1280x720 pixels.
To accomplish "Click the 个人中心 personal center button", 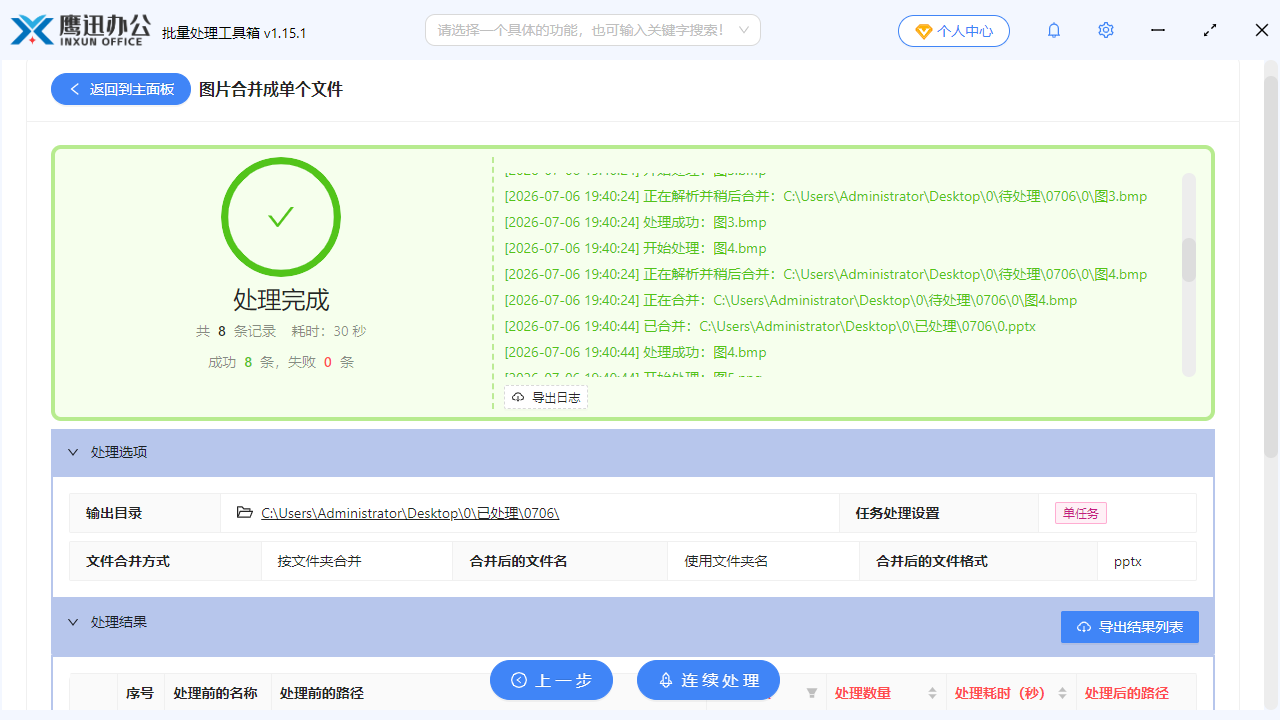I will [x=954, y=31].
